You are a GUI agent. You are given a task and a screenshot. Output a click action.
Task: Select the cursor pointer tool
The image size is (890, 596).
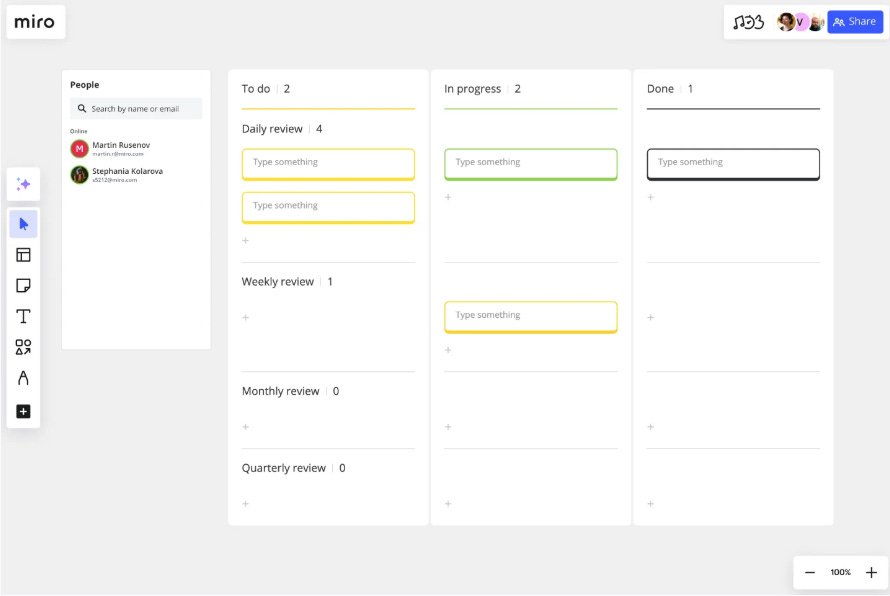23,224
